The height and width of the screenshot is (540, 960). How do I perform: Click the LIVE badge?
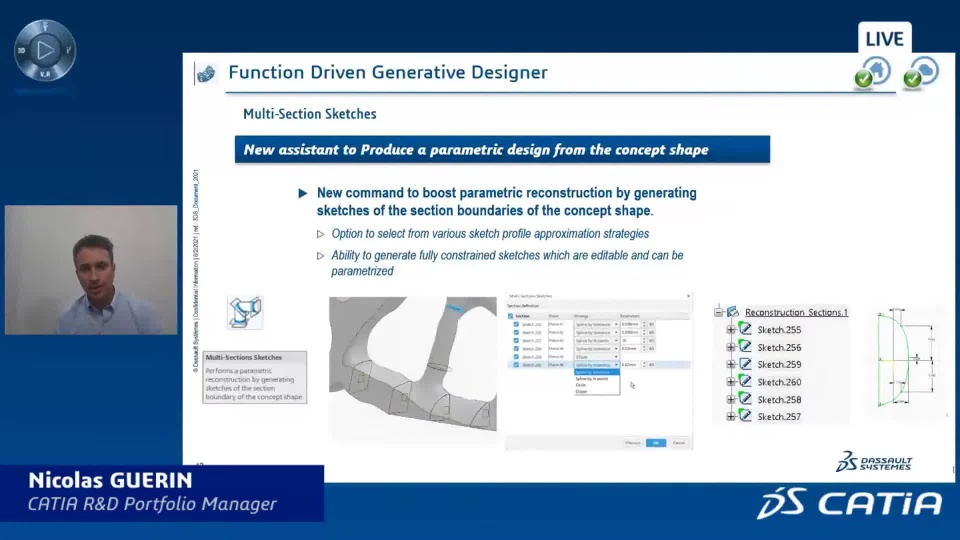pos(885,39)
